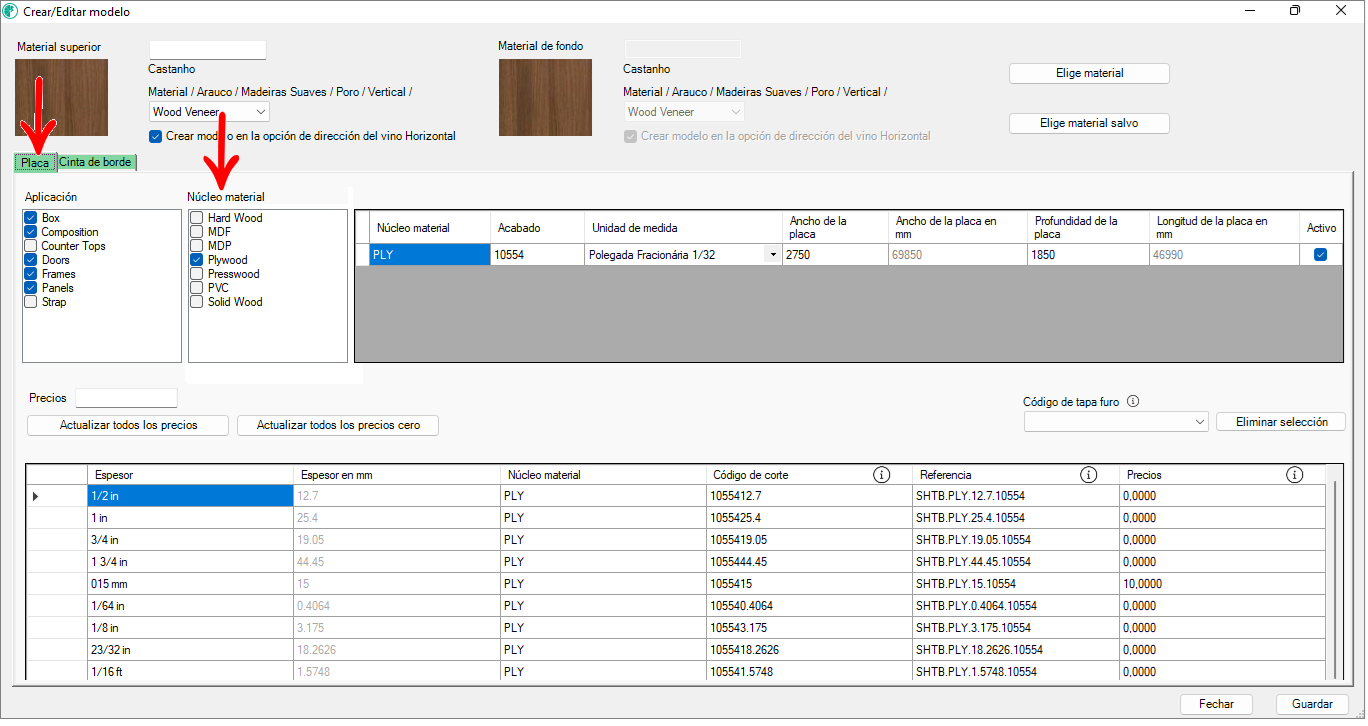The image size is (1368, 726).
Task: Click info icon in Referencia column header
Action: (1089, 475)
